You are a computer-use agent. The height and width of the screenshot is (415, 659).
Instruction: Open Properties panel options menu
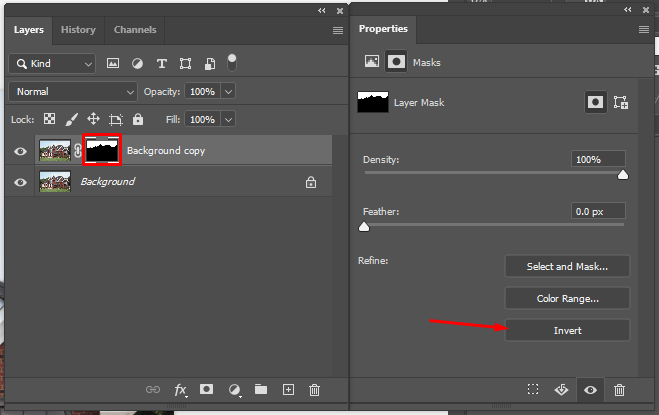click(x=644, y=29)
